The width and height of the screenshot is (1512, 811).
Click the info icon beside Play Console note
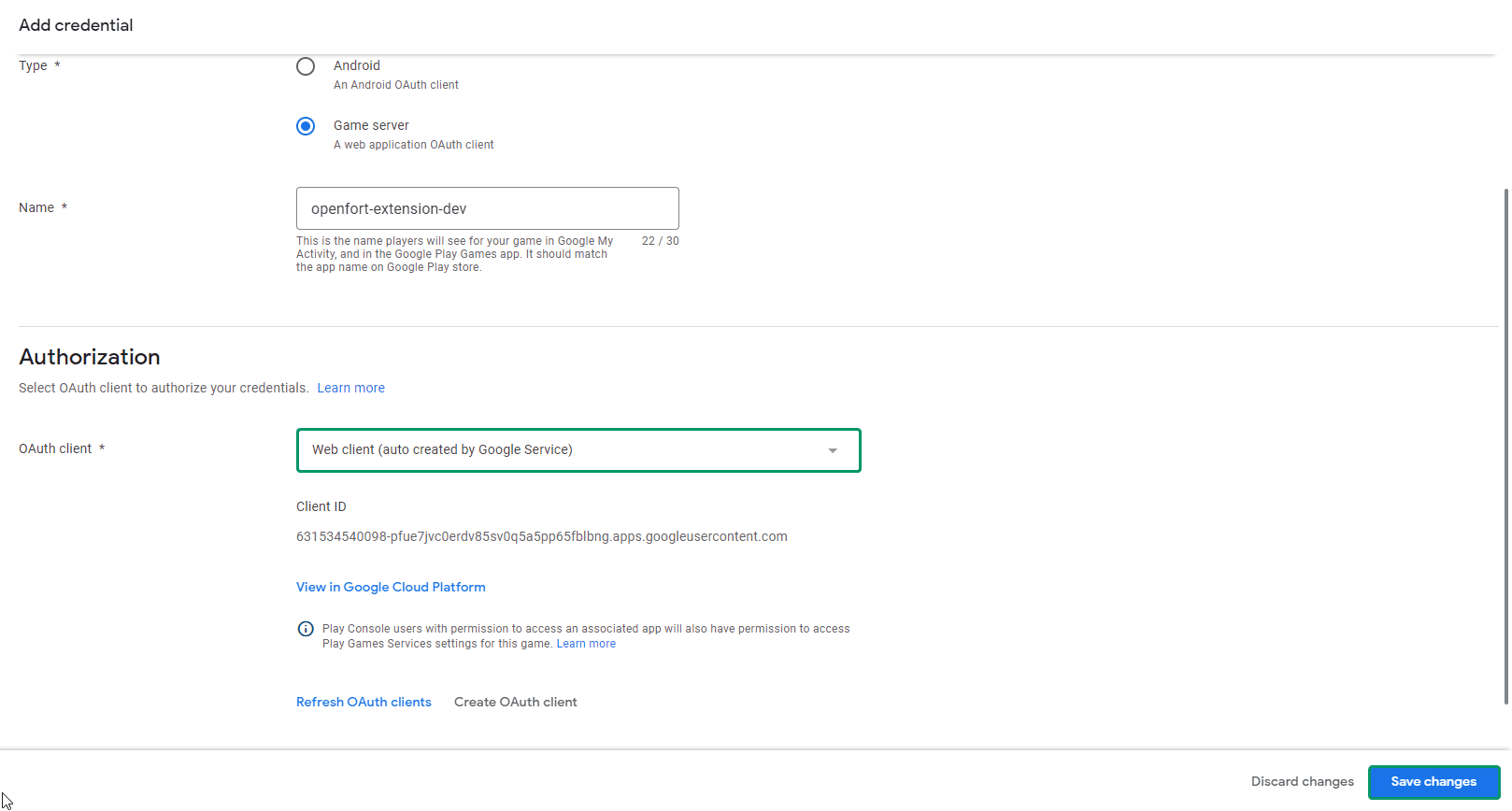[306, 629]
